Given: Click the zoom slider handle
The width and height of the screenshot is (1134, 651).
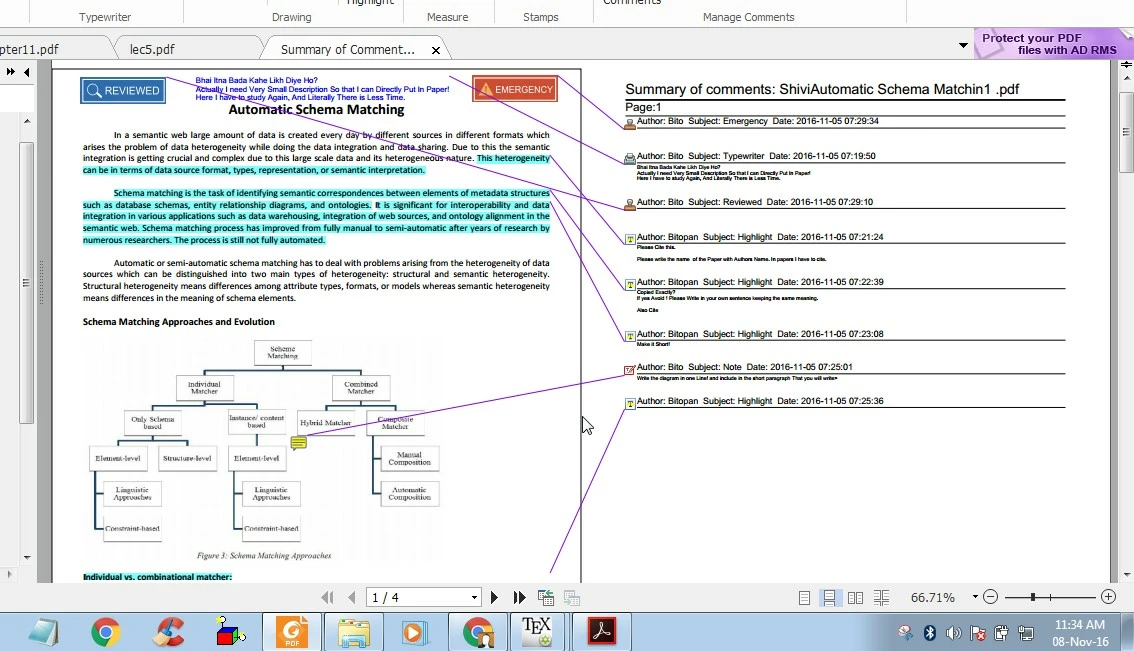Looking at the screenshot, I should [x=1033, y=597].
